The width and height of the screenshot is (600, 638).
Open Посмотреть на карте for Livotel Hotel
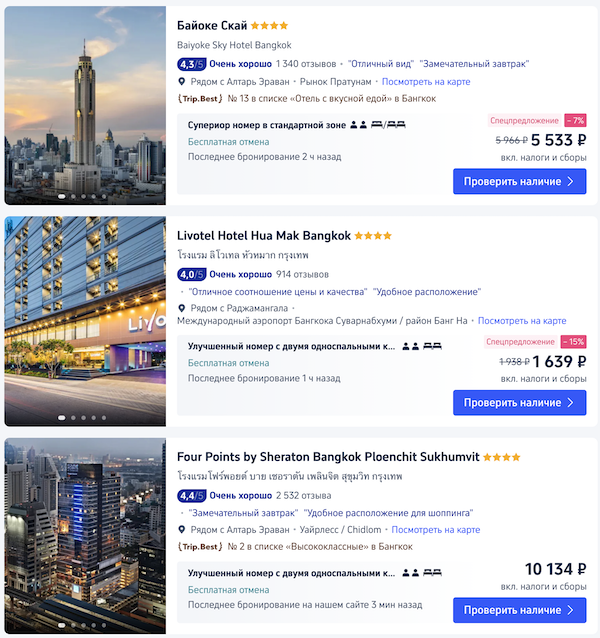click(x=522, y=321)
